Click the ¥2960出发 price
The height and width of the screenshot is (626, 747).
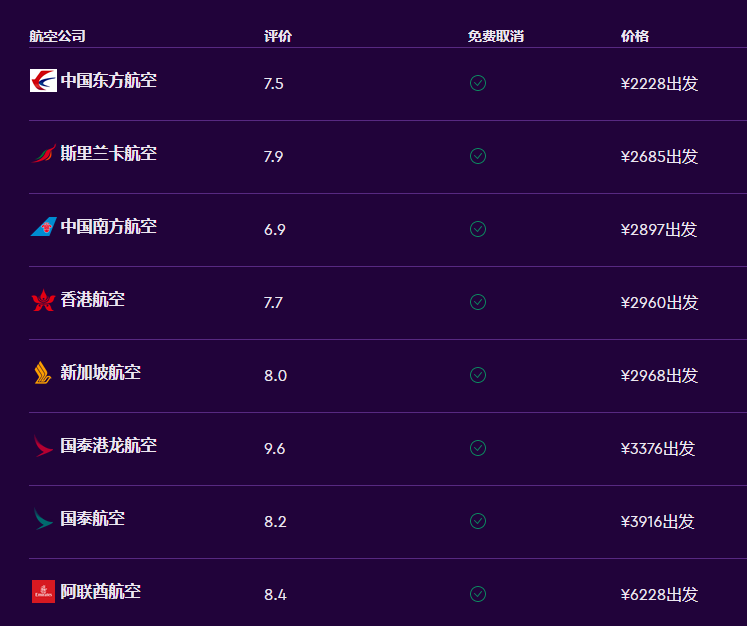click(659, 303)
